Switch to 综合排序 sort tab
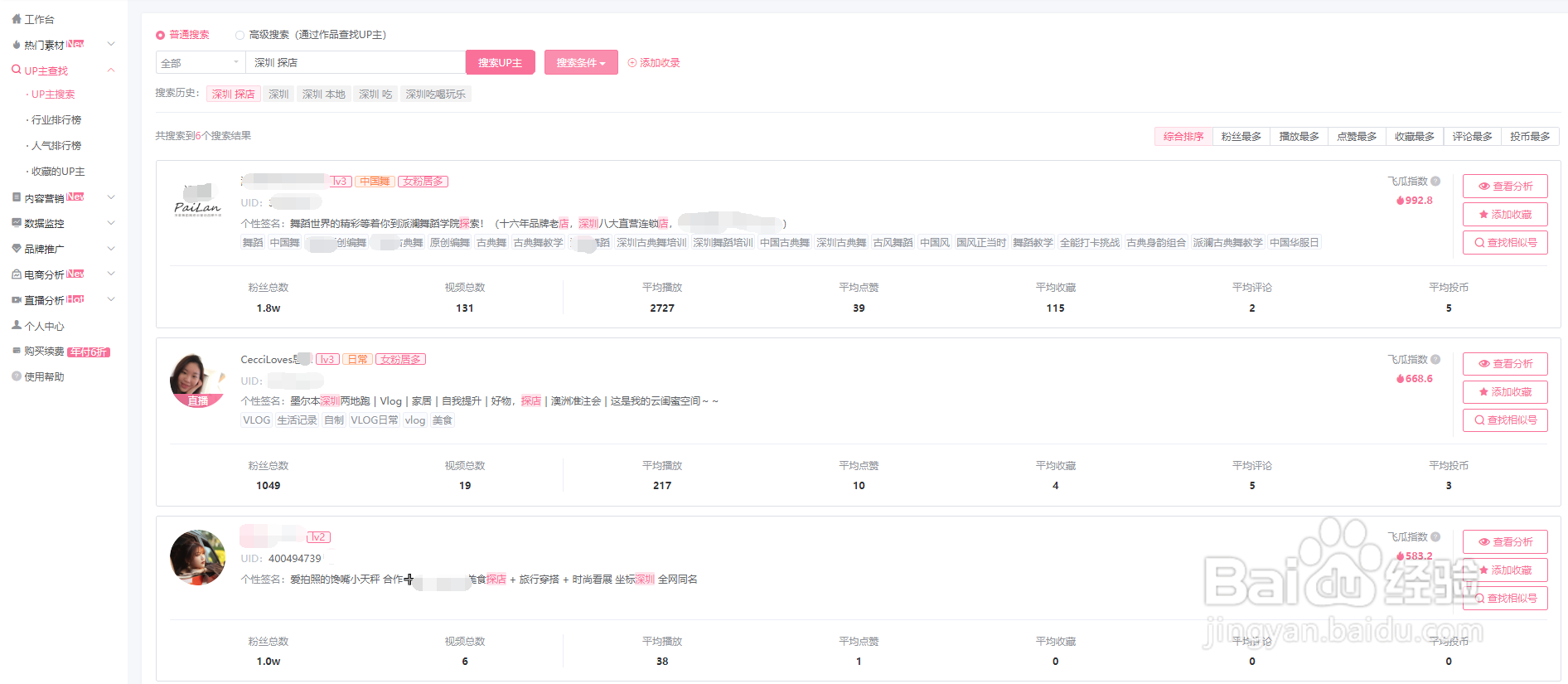The height and width of the screenshot is (684, 1568). click(x=1183, y=136)
